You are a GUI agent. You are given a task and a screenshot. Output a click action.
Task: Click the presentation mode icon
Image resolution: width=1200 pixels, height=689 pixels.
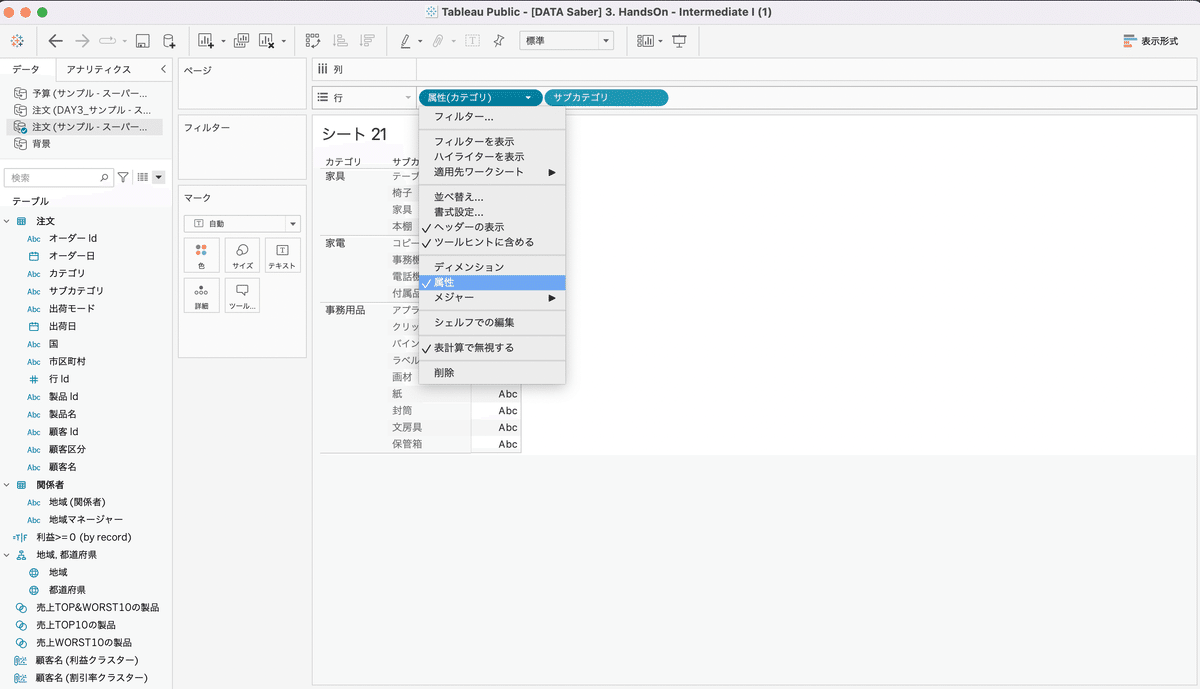(x=679, y=41)
